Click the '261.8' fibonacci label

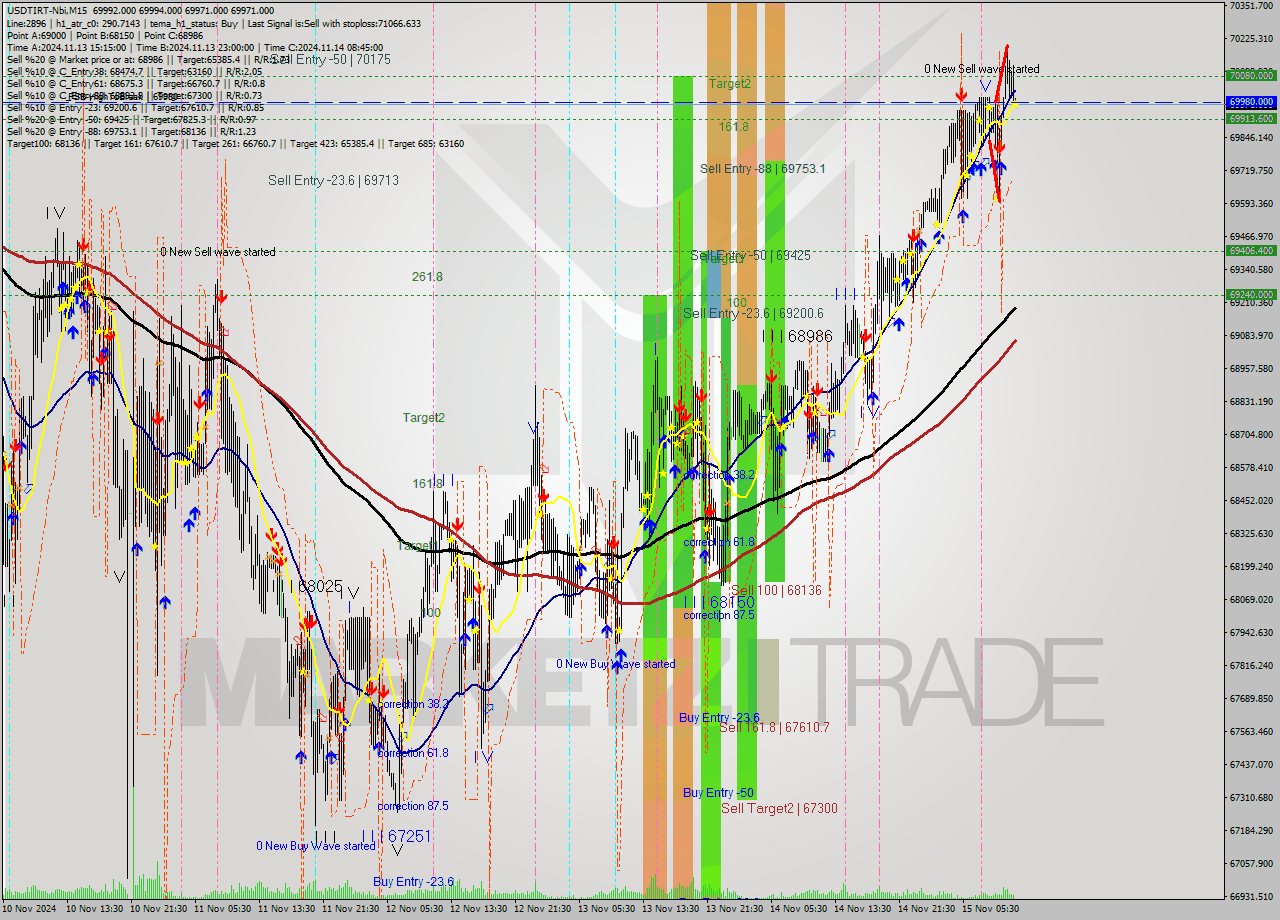(427, 276)
